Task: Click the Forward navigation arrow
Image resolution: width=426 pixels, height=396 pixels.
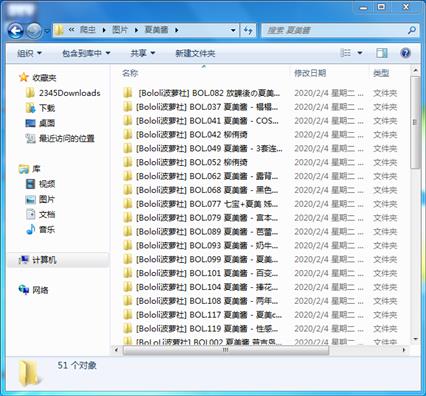Action: coord(34,31)
